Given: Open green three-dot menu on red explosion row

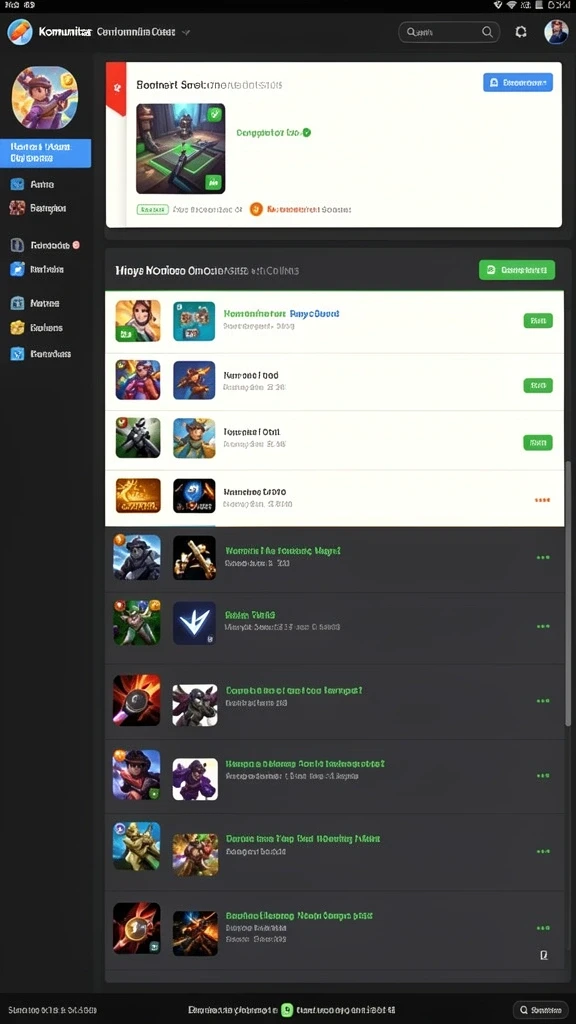Looking at the screenshot, I should [x=543, y=701].
